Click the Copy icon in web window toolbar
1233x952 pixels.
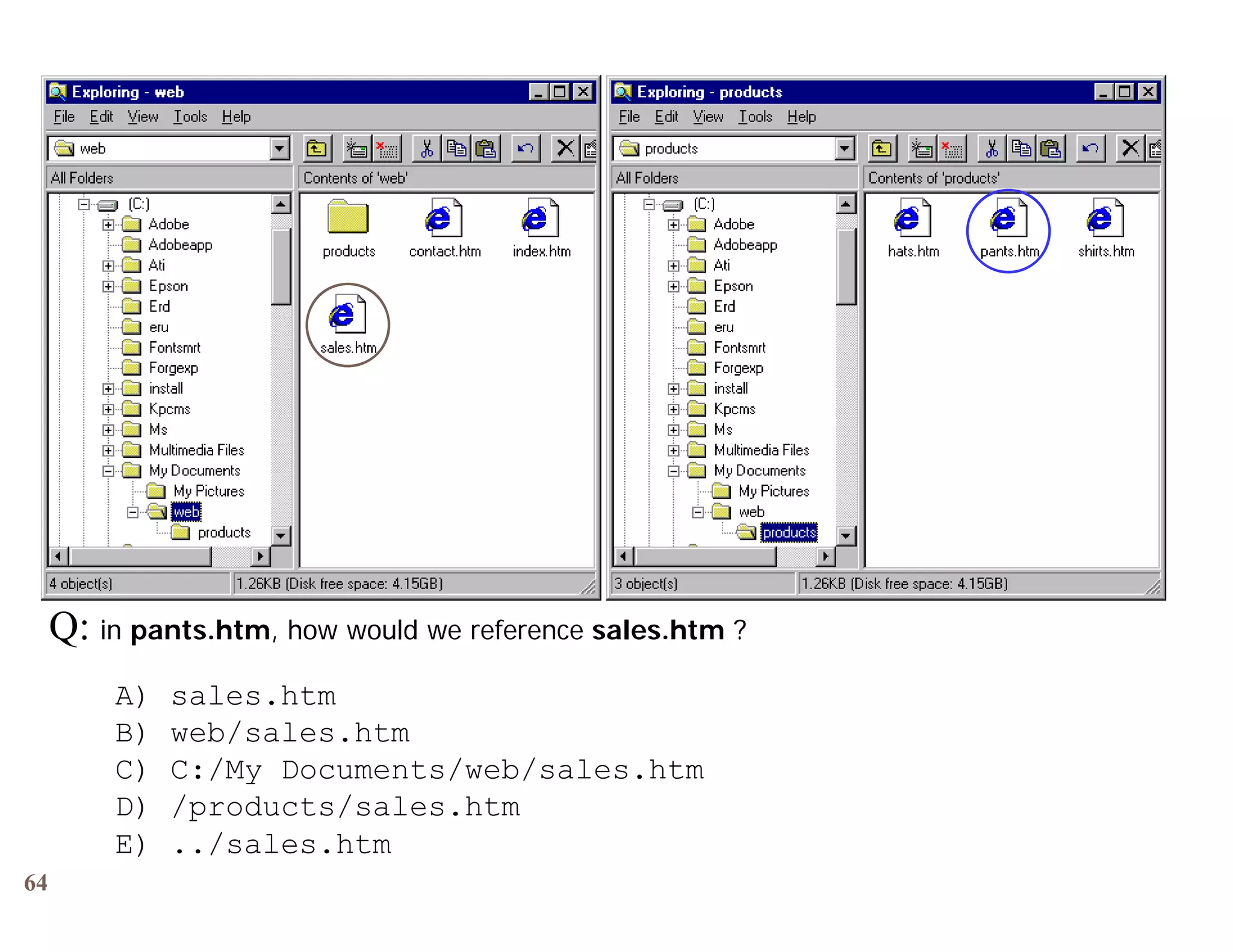[456, 148]
